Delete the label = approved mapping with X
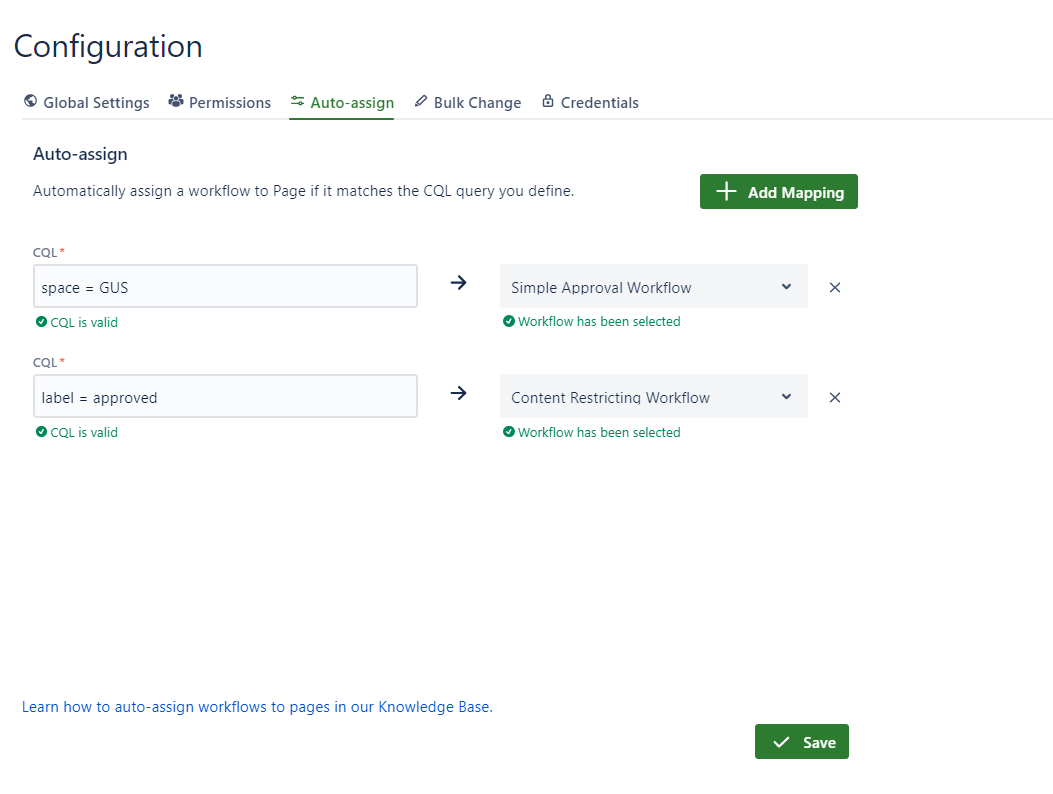 (835, 398)
